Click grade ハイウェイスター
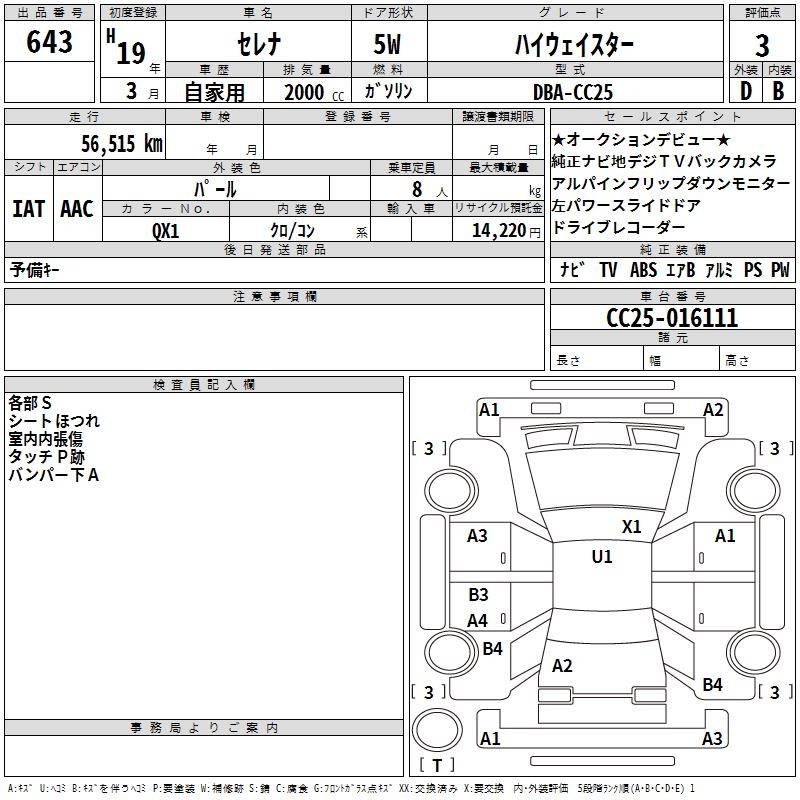 tap(574, 44)
